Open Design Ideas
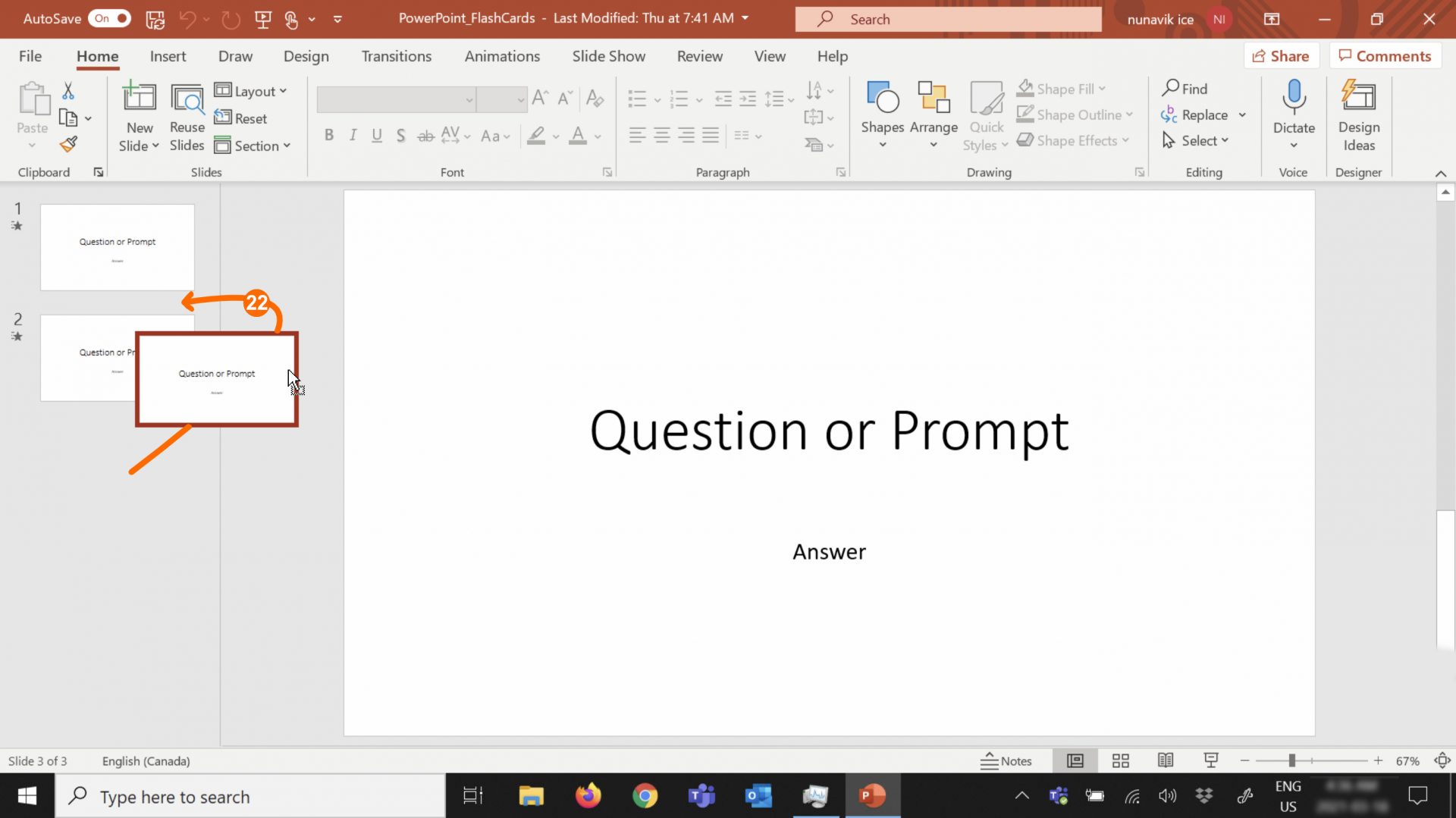The width and height of the screenshot is (1456, 818). pos(1358,114)
